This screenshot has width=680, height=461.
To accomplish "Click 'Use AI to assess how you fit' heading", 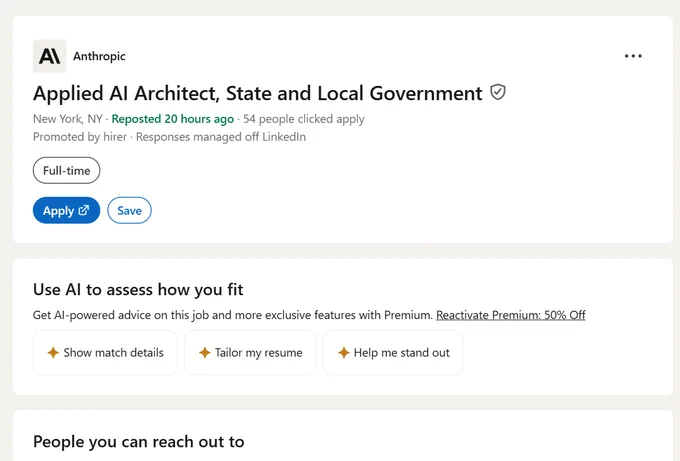I will (138, 290).
